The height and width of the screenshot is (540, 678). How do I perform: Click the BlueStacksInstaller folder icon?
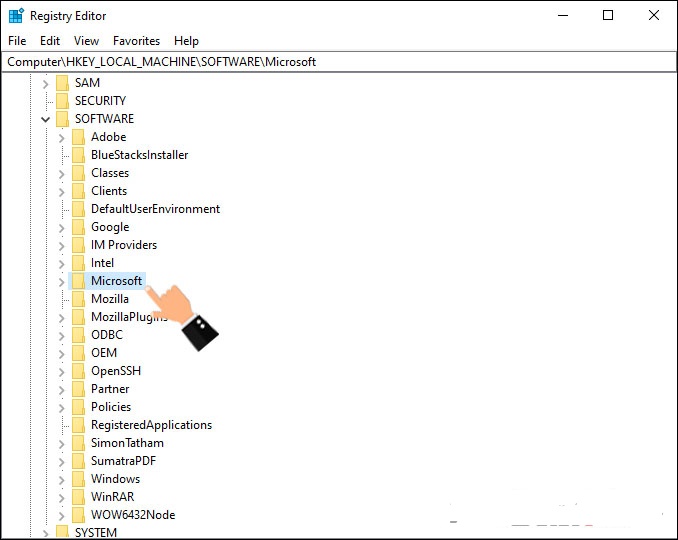click(x=78, y=155)
